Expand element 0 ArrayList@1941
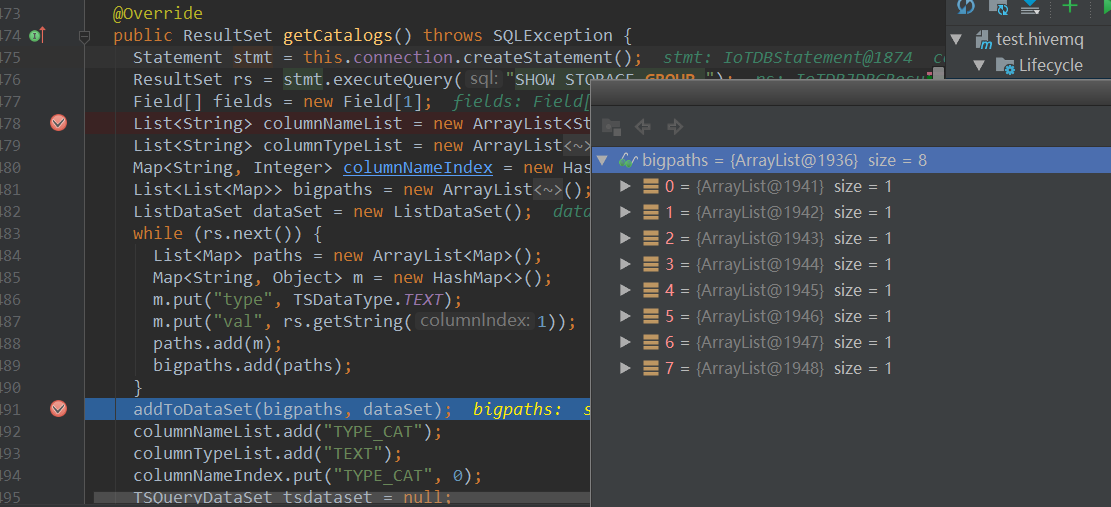This screenshot has height=507, width=1111. tap(625, 187)
